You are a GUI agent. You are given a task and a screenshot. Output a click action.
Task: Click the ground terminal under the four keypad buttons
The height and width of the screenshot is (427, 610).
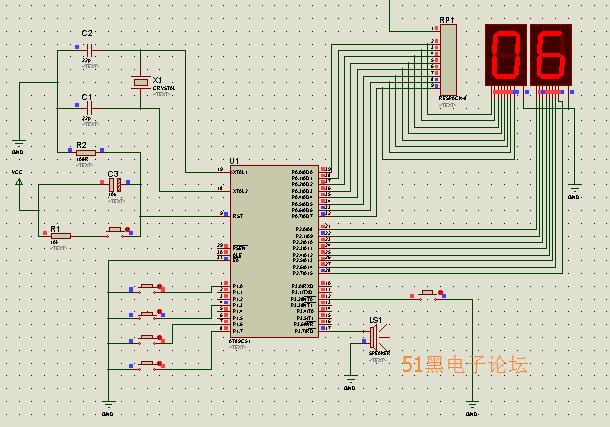(x=109, y=405)
